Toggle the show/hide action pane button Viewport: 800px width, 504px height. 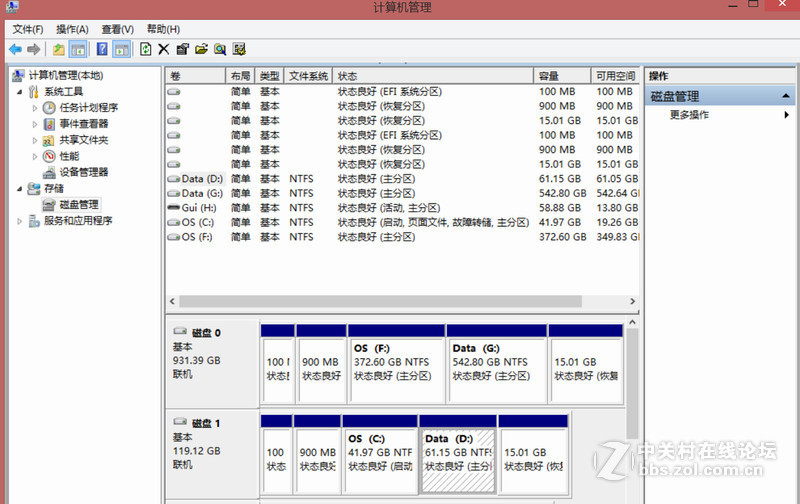[x=121, y=49]
